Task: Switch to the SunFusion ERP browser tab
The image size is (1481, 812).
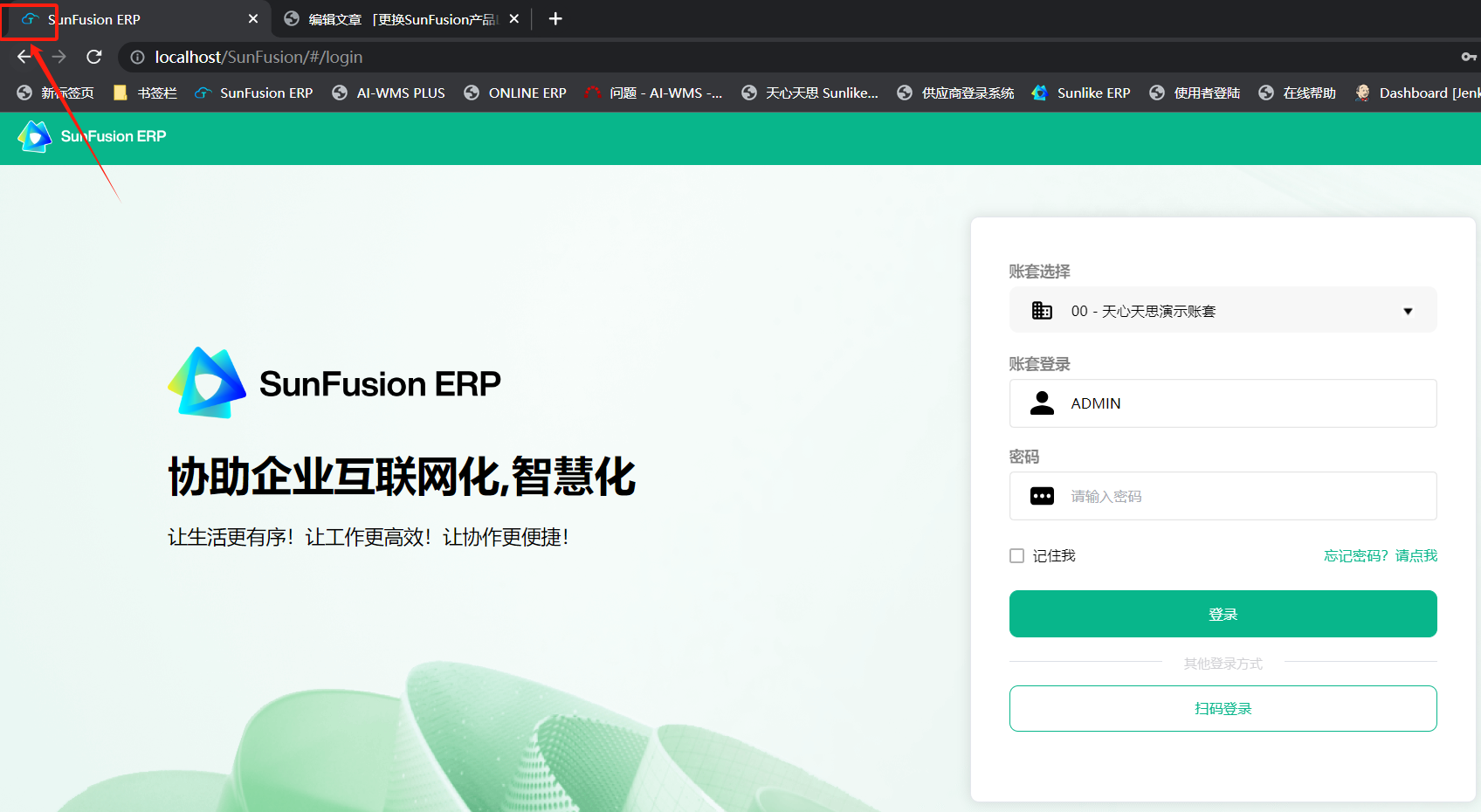Action: pyautogui.click(x=135, y=19)
